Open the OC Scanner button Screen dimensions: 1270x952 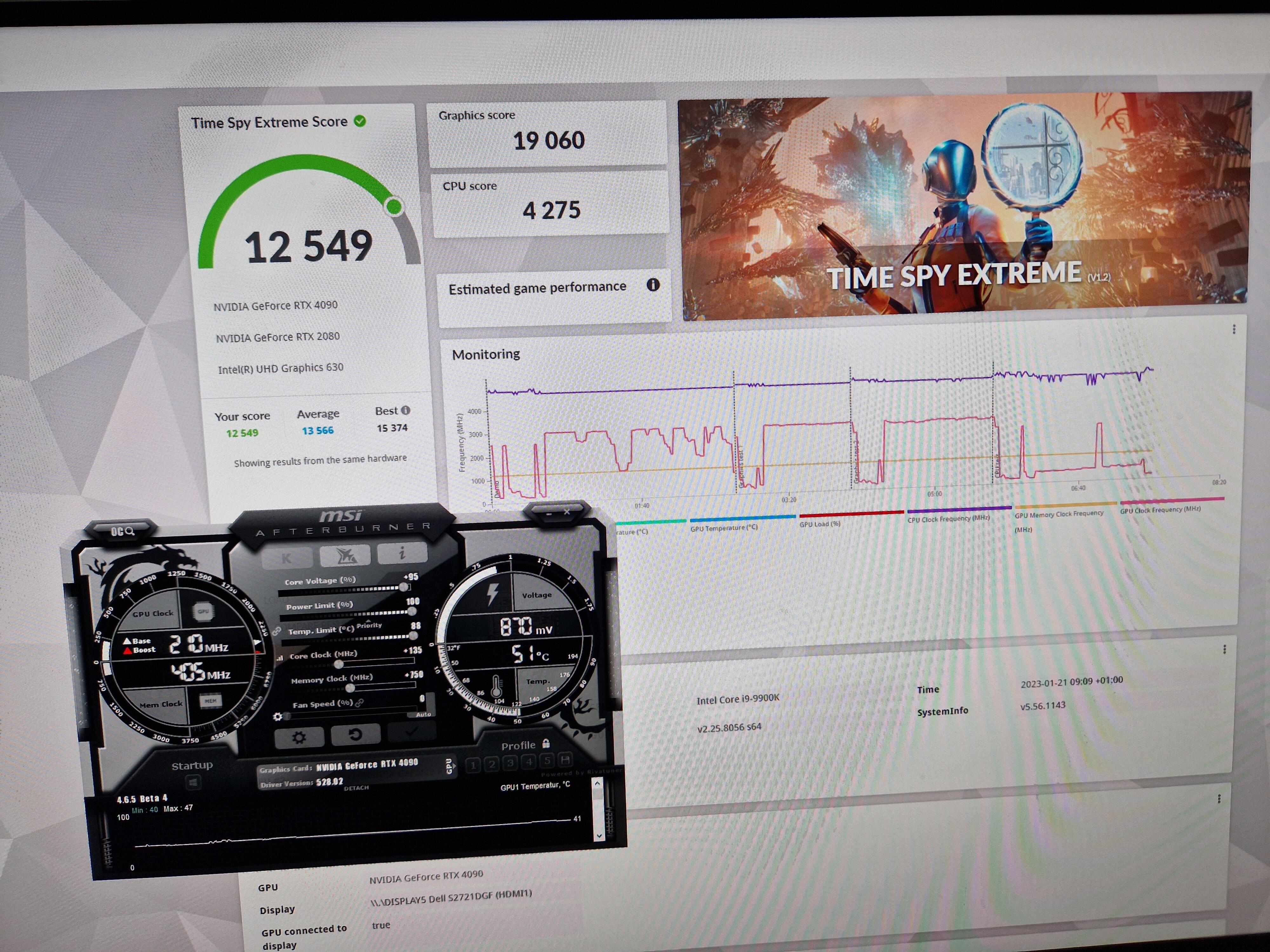click(122, 532)
